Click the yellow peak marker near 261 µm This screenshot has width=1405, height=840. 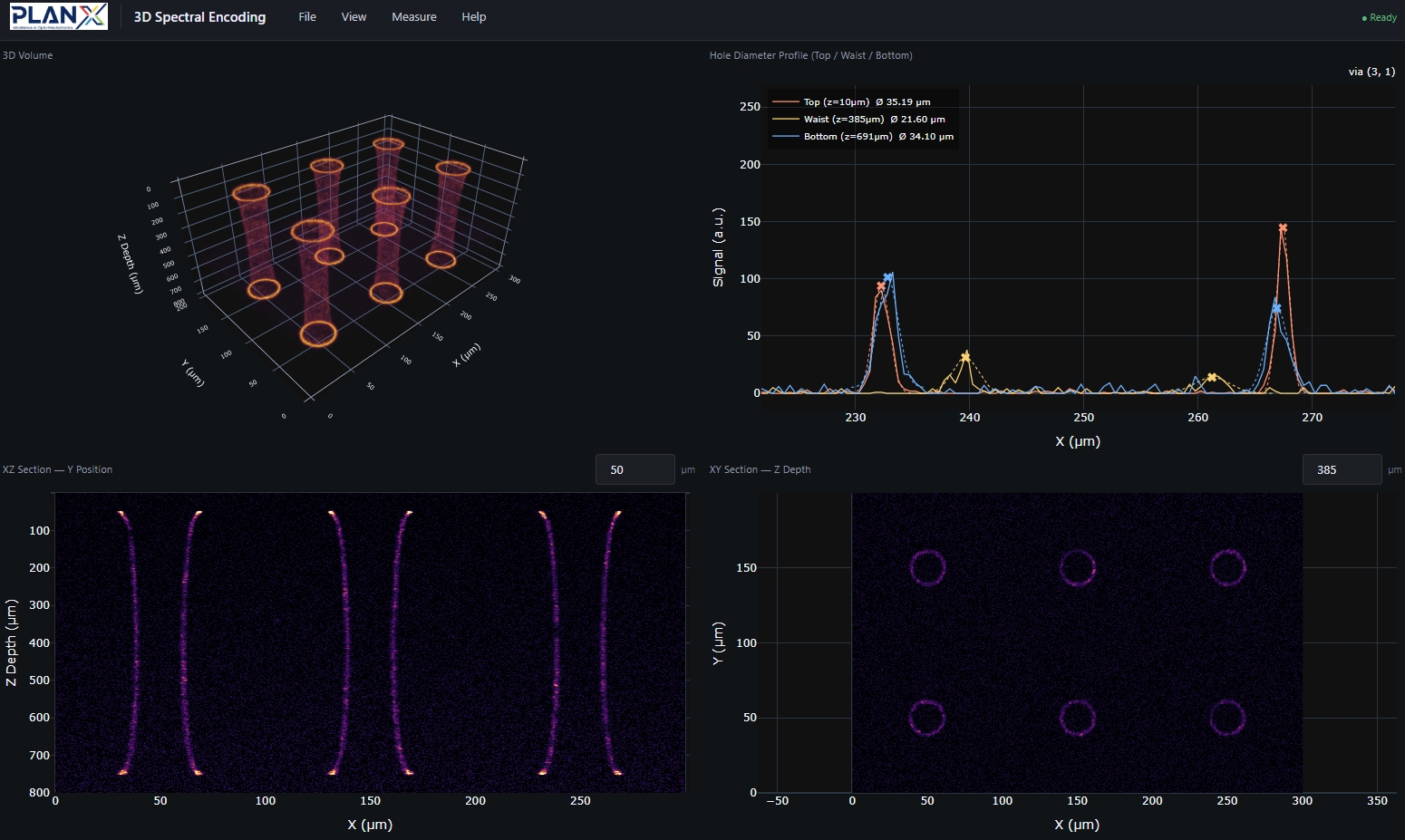pyautogui.click(x=1211, y=377)
